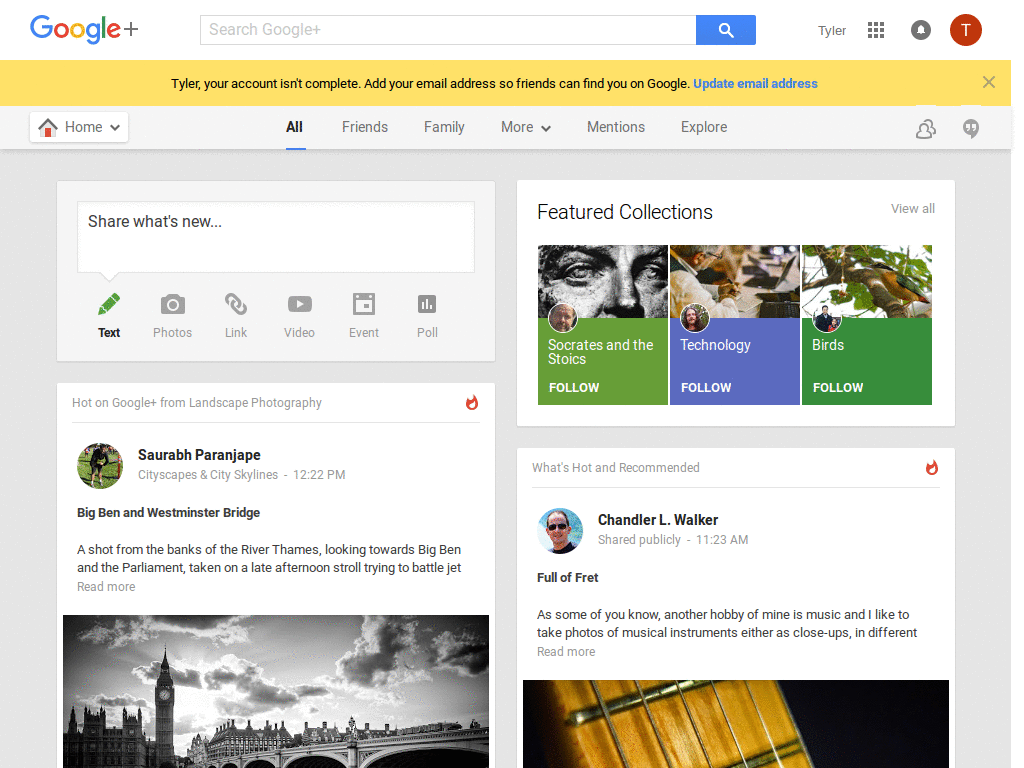Click the Full of Fret title
1024x768 pixels.
[x=568, y=578]
